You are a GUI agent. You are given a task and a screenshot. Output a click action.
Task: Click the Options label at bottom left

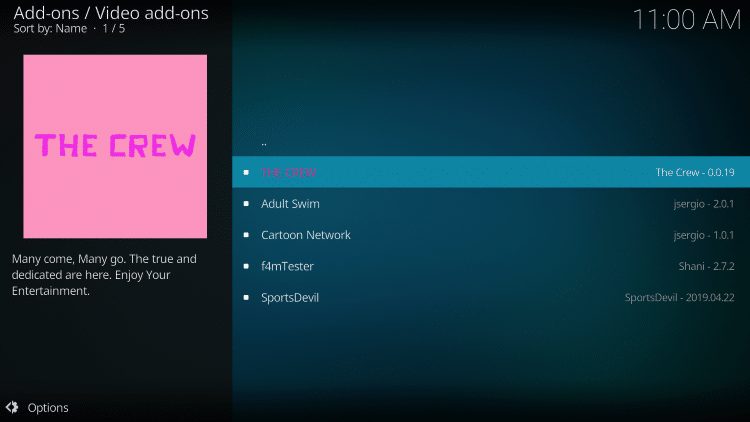[x=48, y=408]
